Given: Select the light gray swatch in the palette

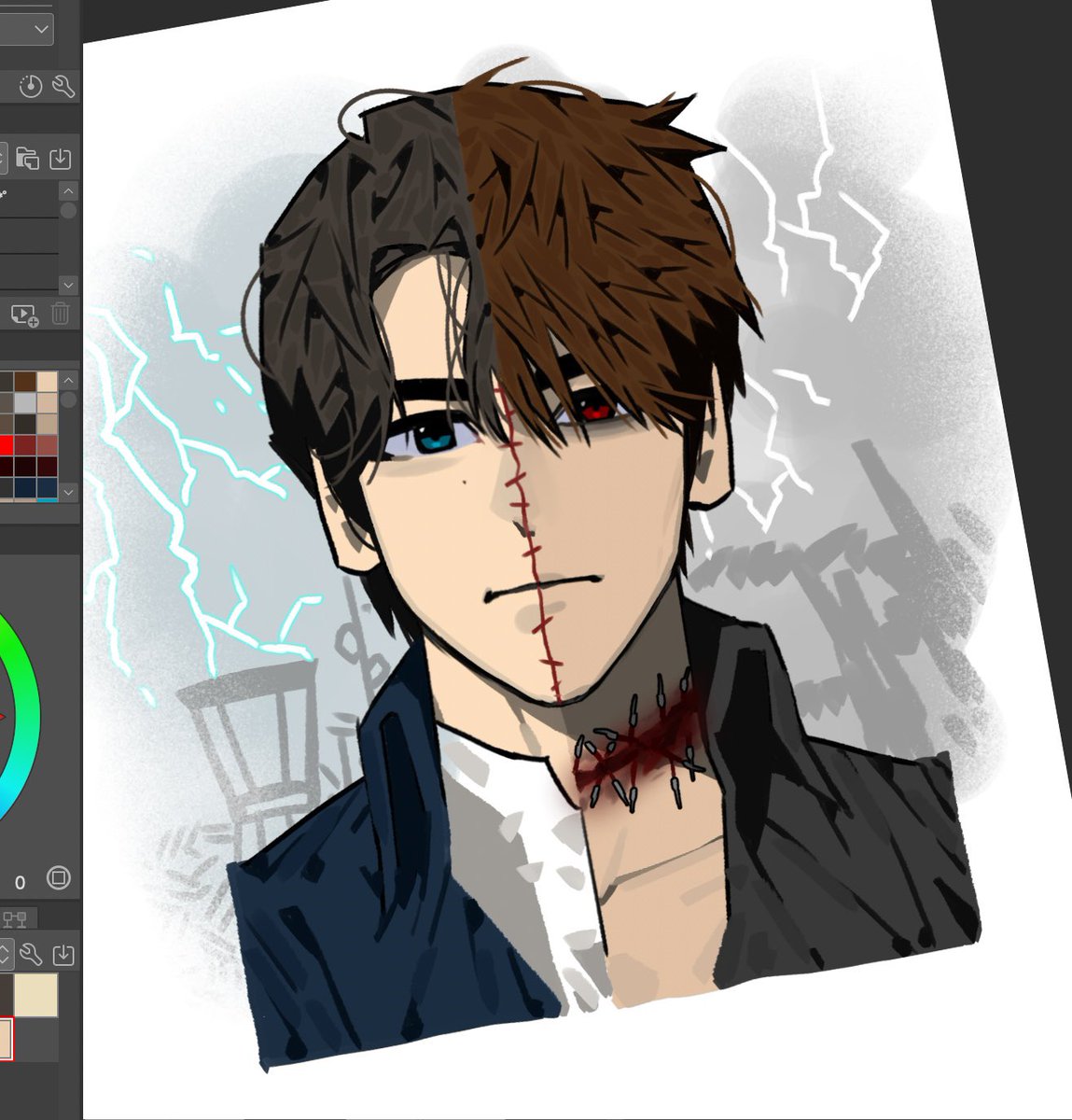Looking at the screenshot, I should [x=25, y=403].
